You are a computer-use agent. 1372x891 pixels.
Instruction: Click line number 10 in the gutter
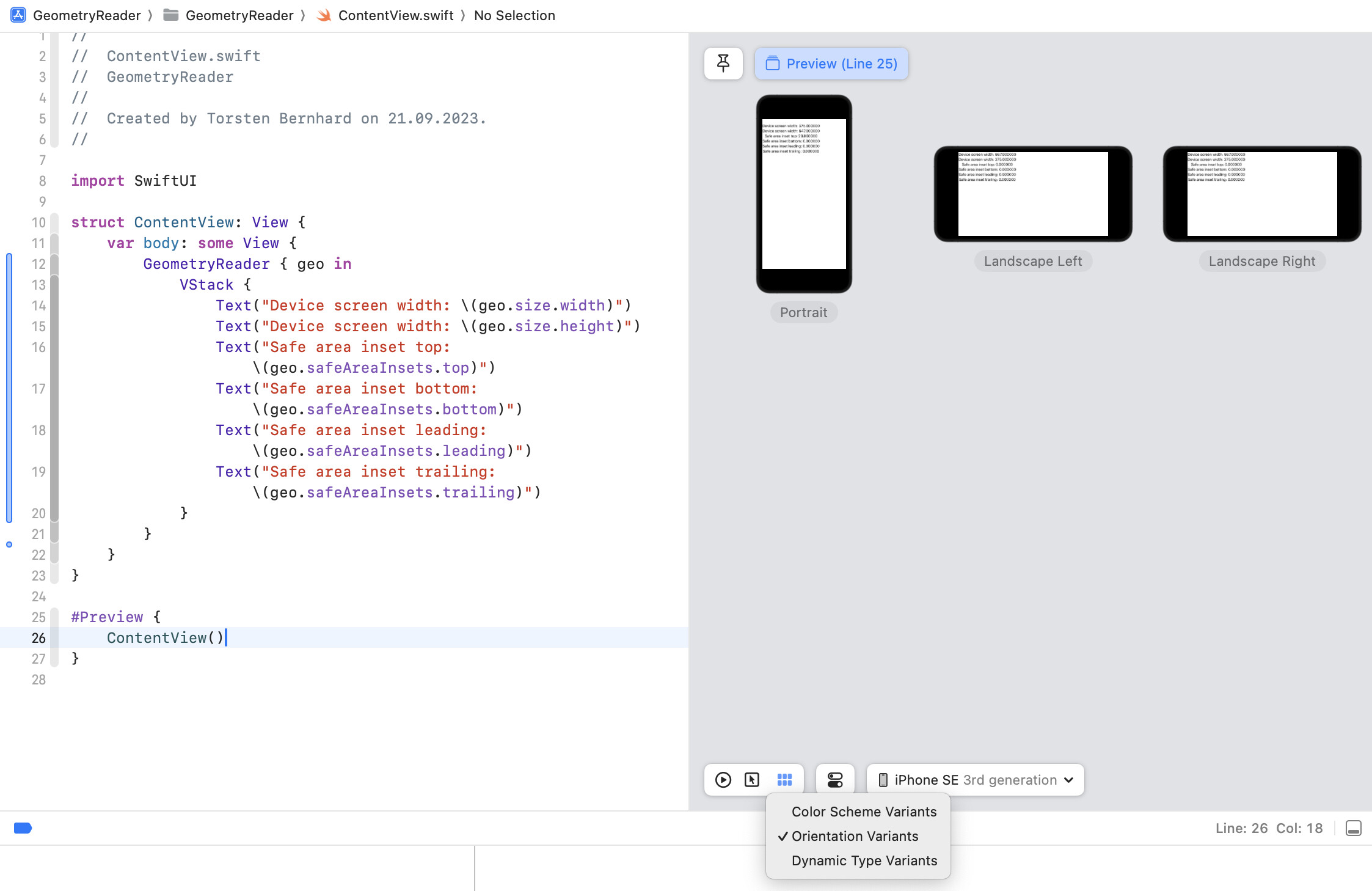[x=38, y=222]
